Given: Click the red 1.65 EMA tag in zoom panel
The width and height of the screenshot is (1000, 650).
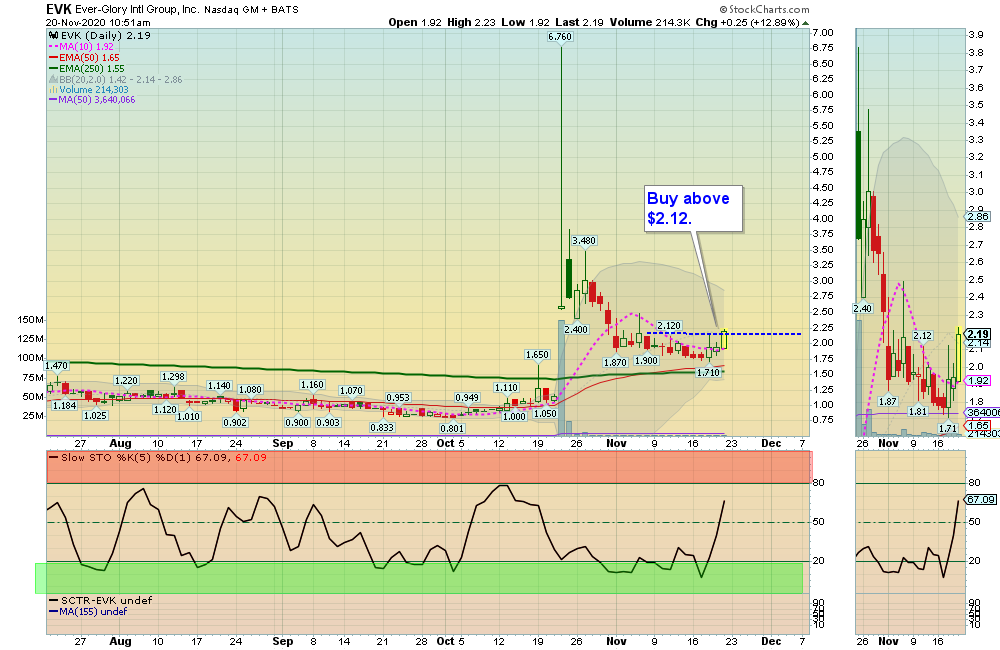Looking at the screenshot, I should point(978,425).
